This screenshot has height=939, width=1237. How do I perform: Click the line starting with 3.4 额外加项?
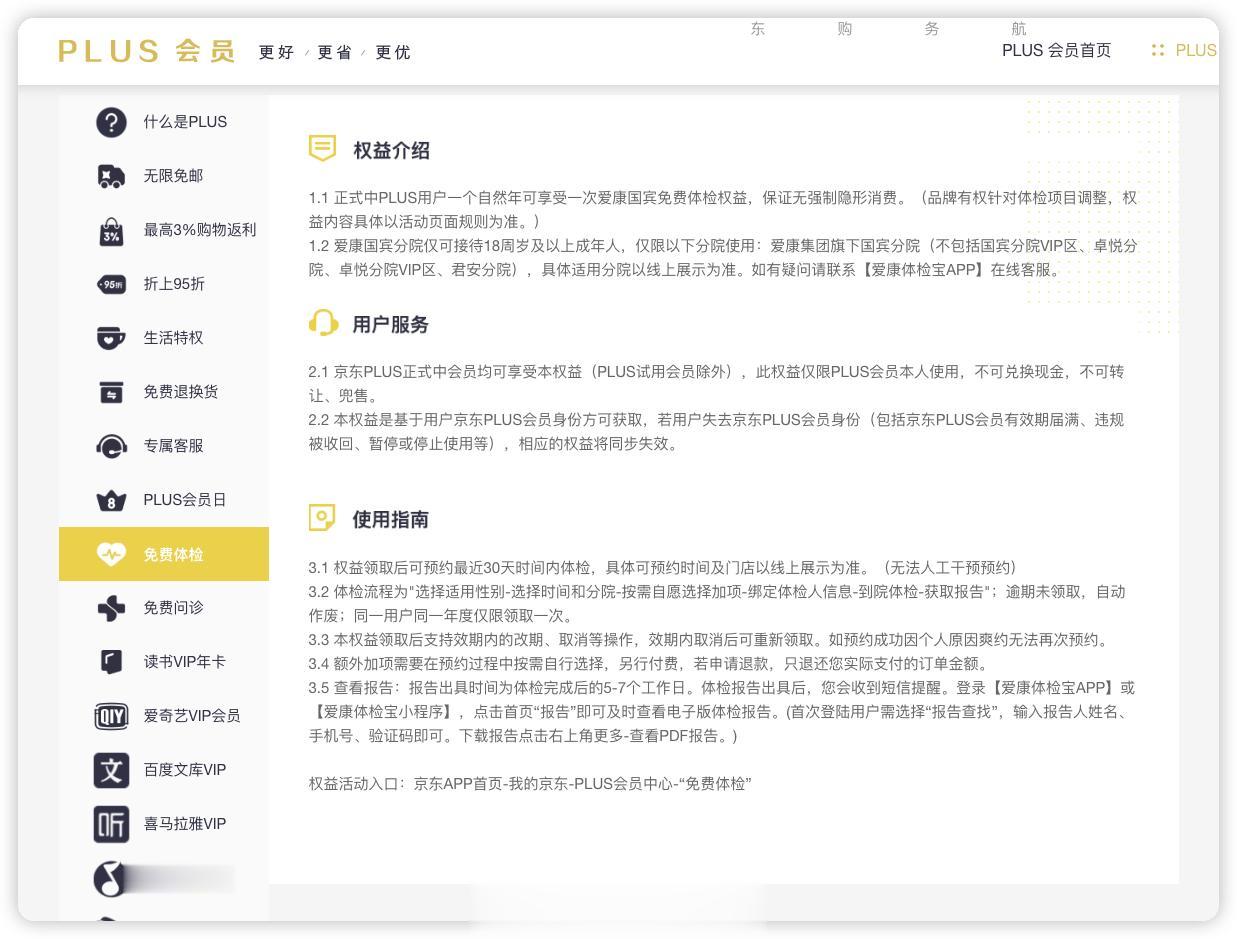(648, 663)
